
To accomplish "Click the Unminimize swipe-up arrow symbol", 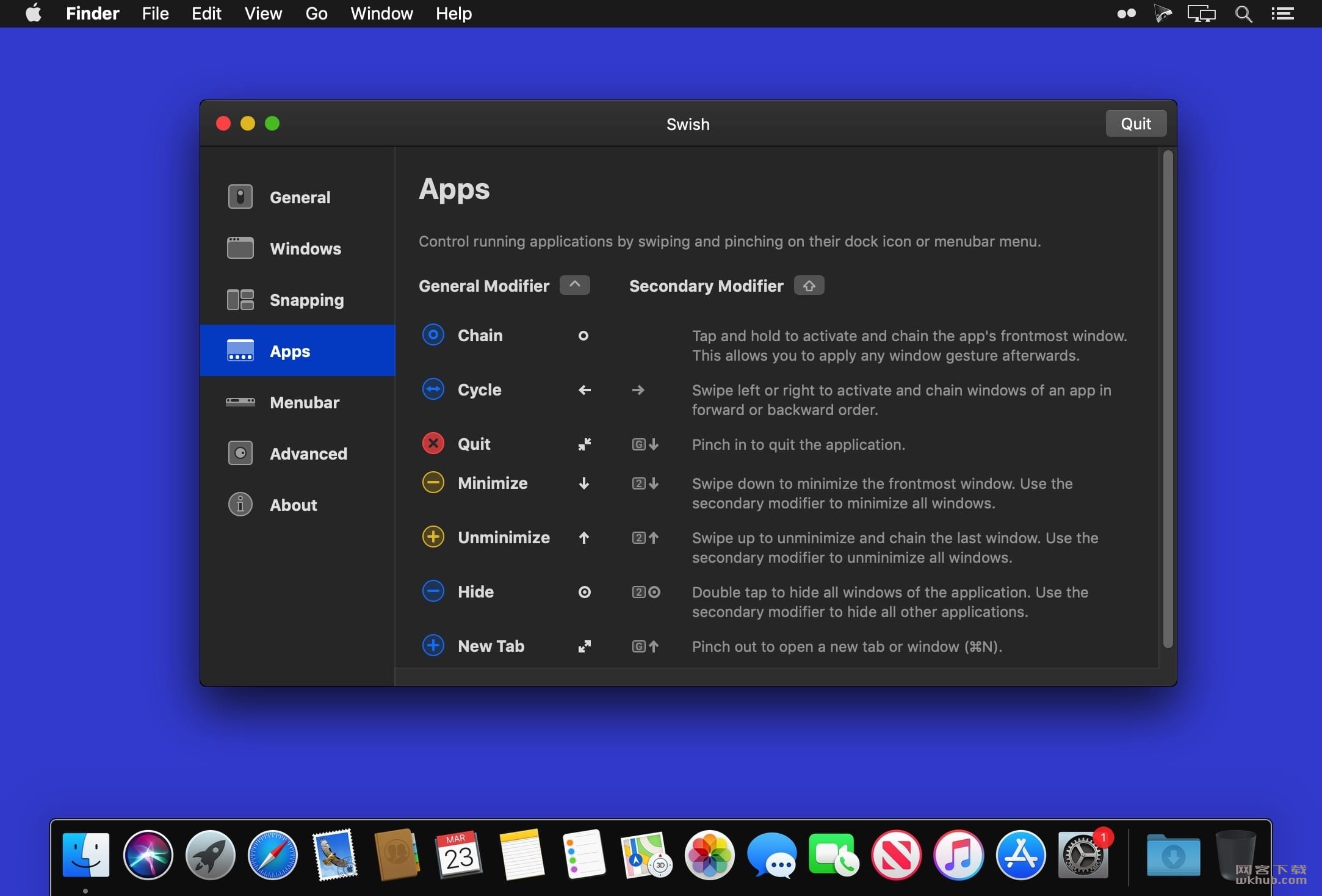I will click(x=584, y=538).
